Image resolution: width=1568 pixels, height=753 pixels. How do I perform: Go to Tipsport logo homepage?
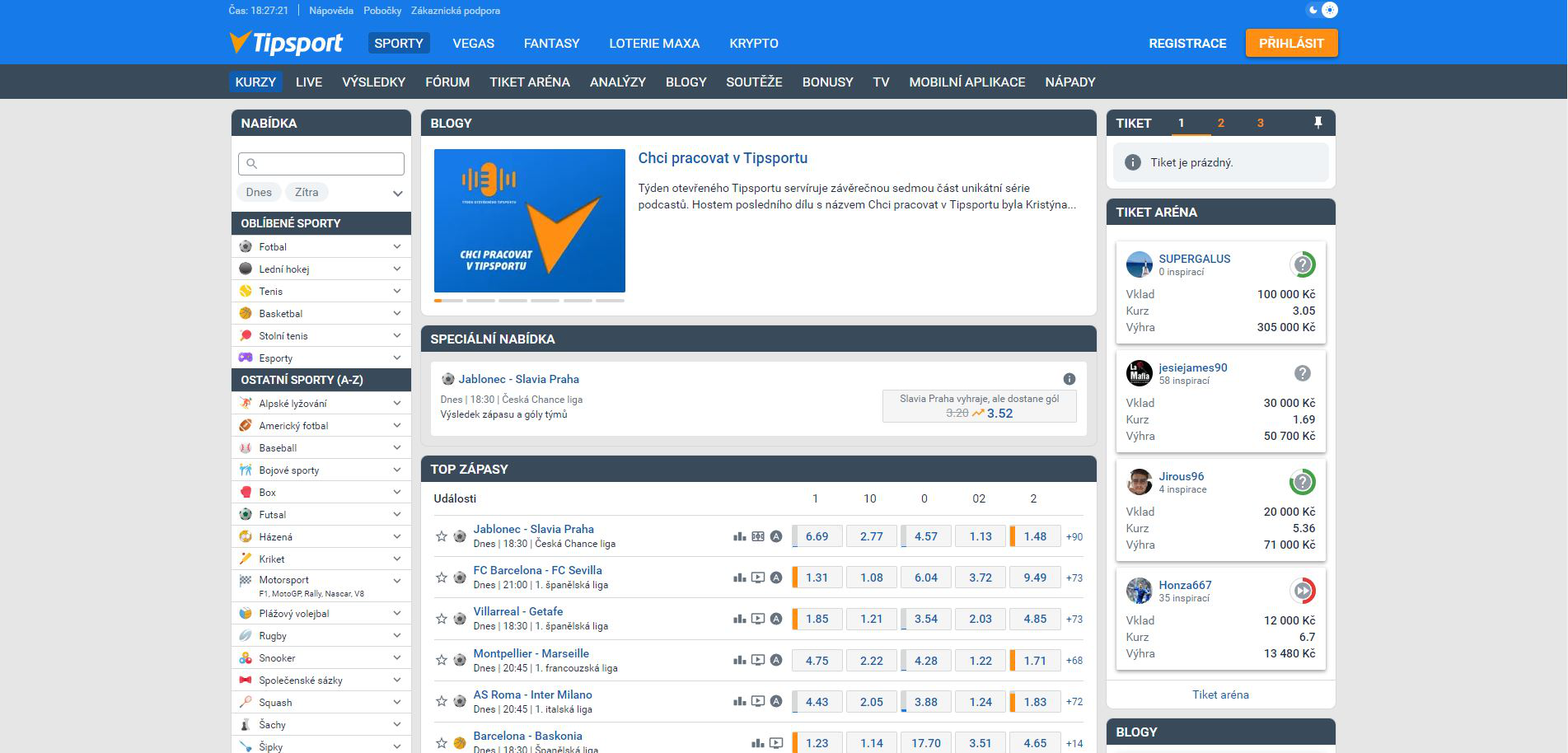[x=286, y=43]
